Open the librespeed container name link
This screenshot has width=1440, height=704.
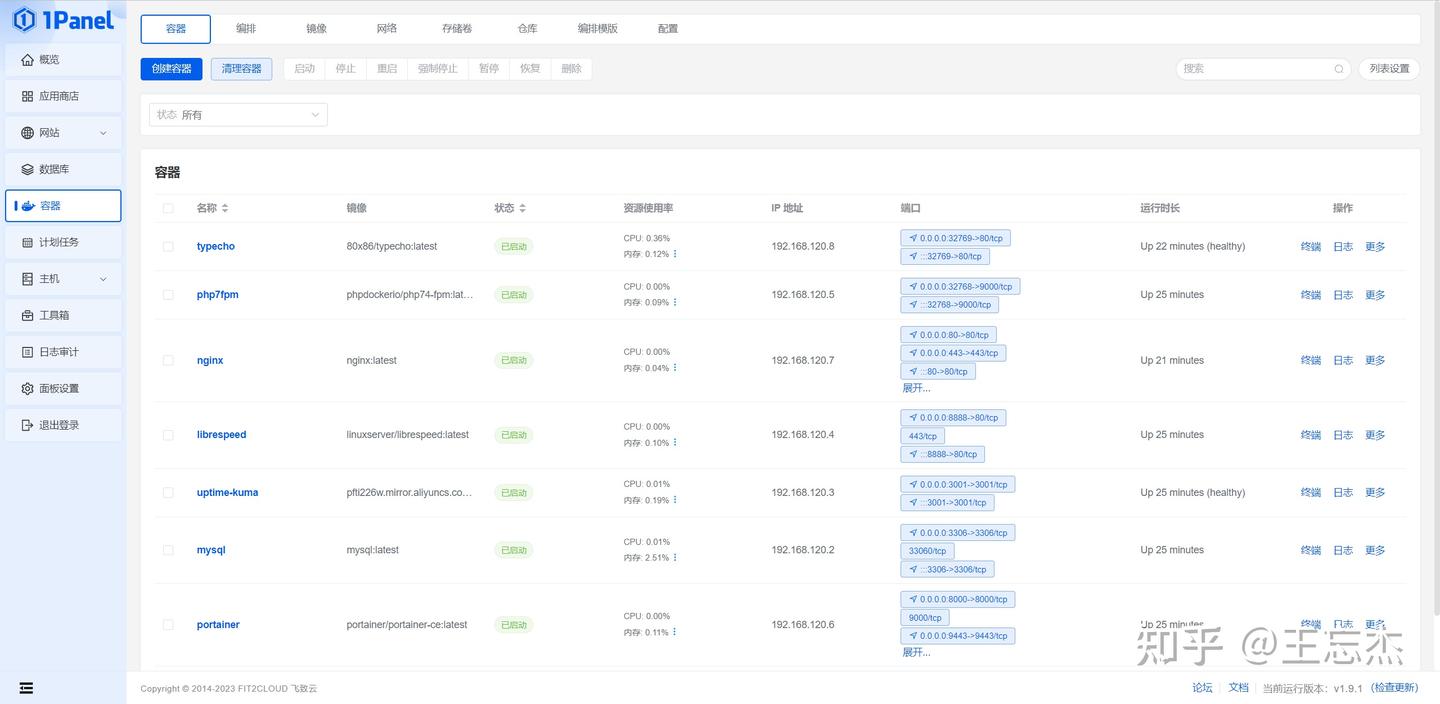point(221,435)
